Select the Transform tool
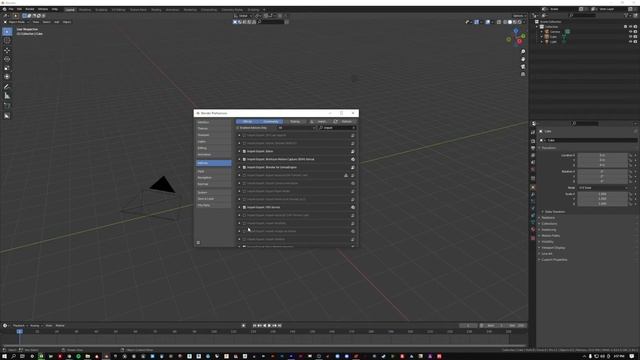Viewport: 640px width, 360px height. [x=7, y=77]
